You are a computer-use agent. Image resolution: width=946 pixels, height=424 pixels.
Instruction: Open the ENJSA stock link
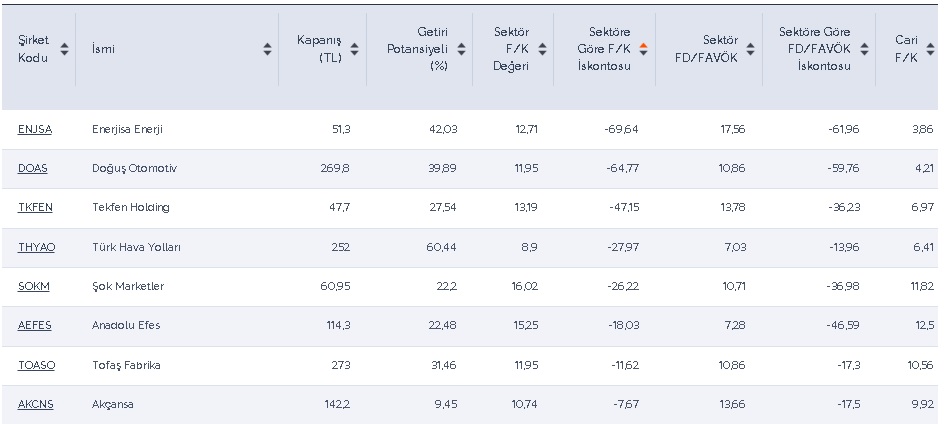point(34,129)
